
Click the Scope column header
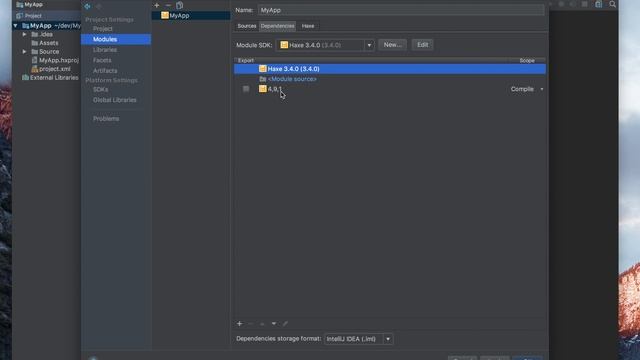coord(527,60)
